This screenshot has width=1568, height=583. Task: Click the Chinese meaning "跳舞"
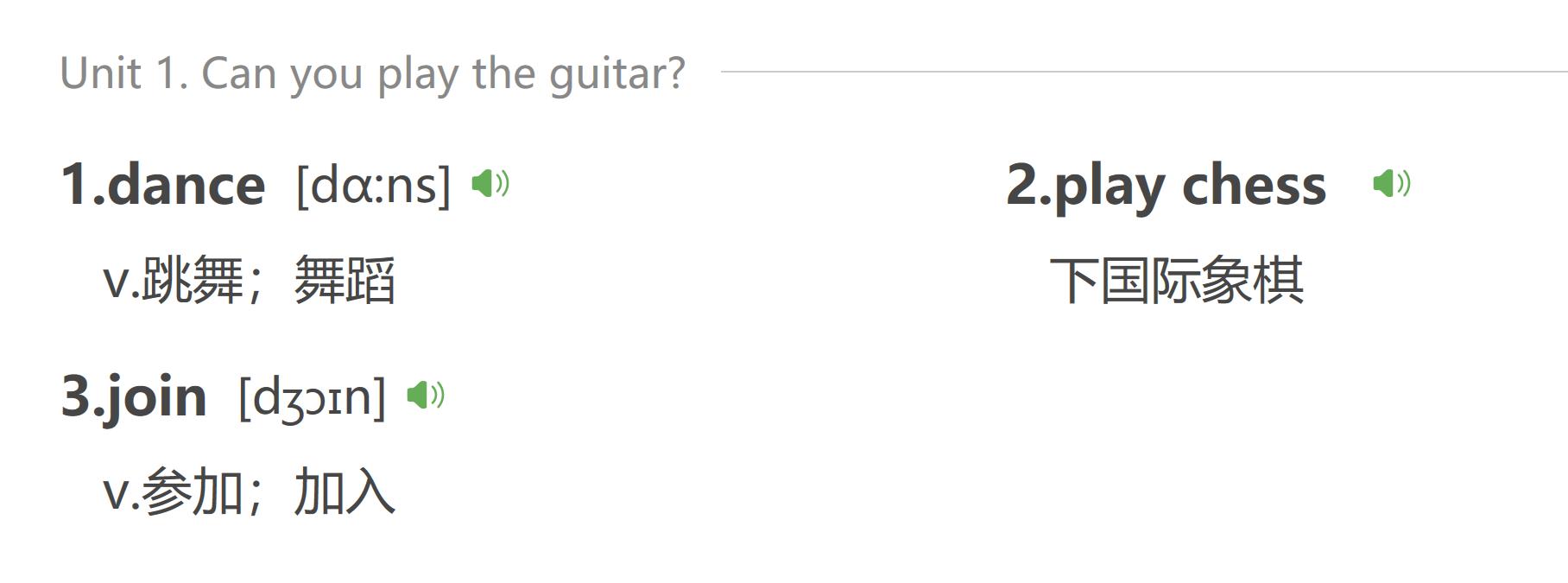193,281
